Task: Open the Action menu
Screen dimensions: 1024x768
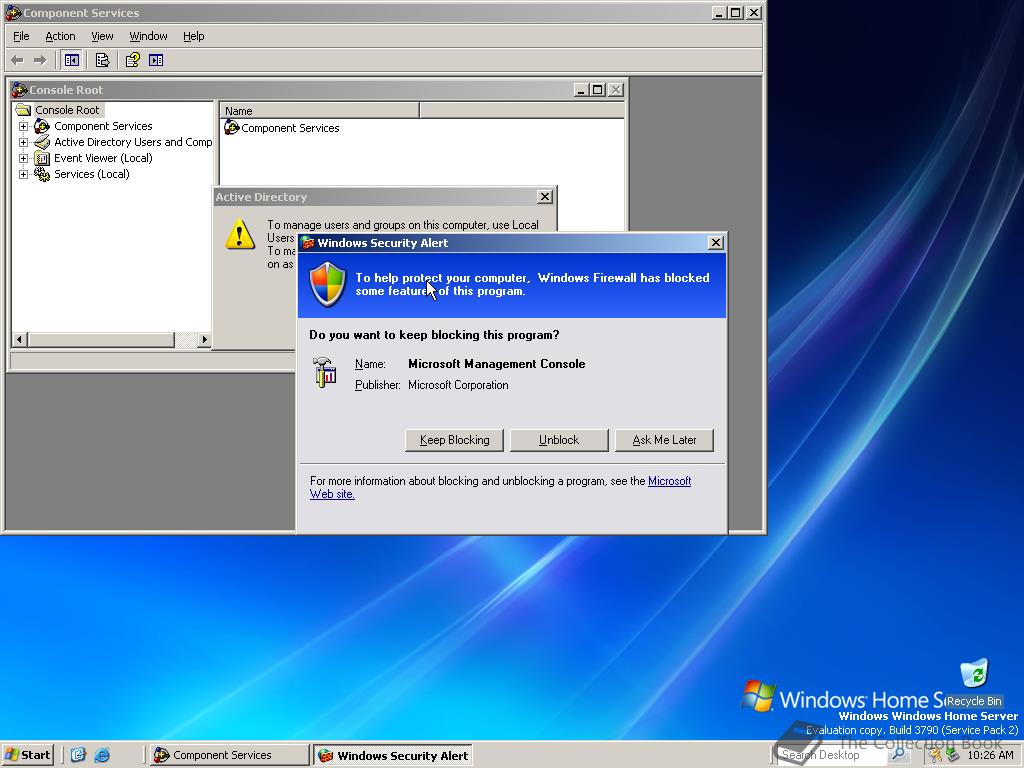Action: pyautogui.click(x=60, y=36)
